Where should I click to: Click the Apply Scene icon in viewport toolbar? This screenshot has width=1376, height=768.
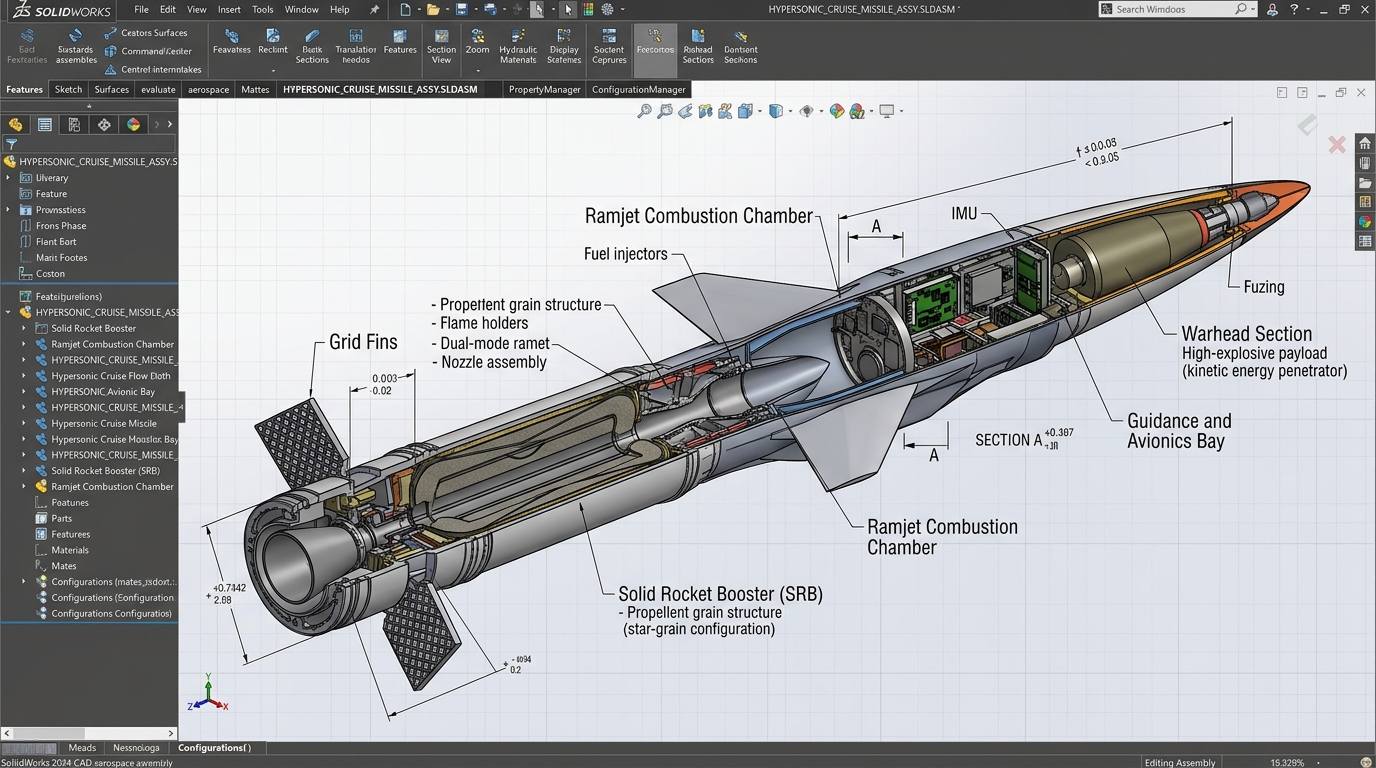tap(857, 111)
